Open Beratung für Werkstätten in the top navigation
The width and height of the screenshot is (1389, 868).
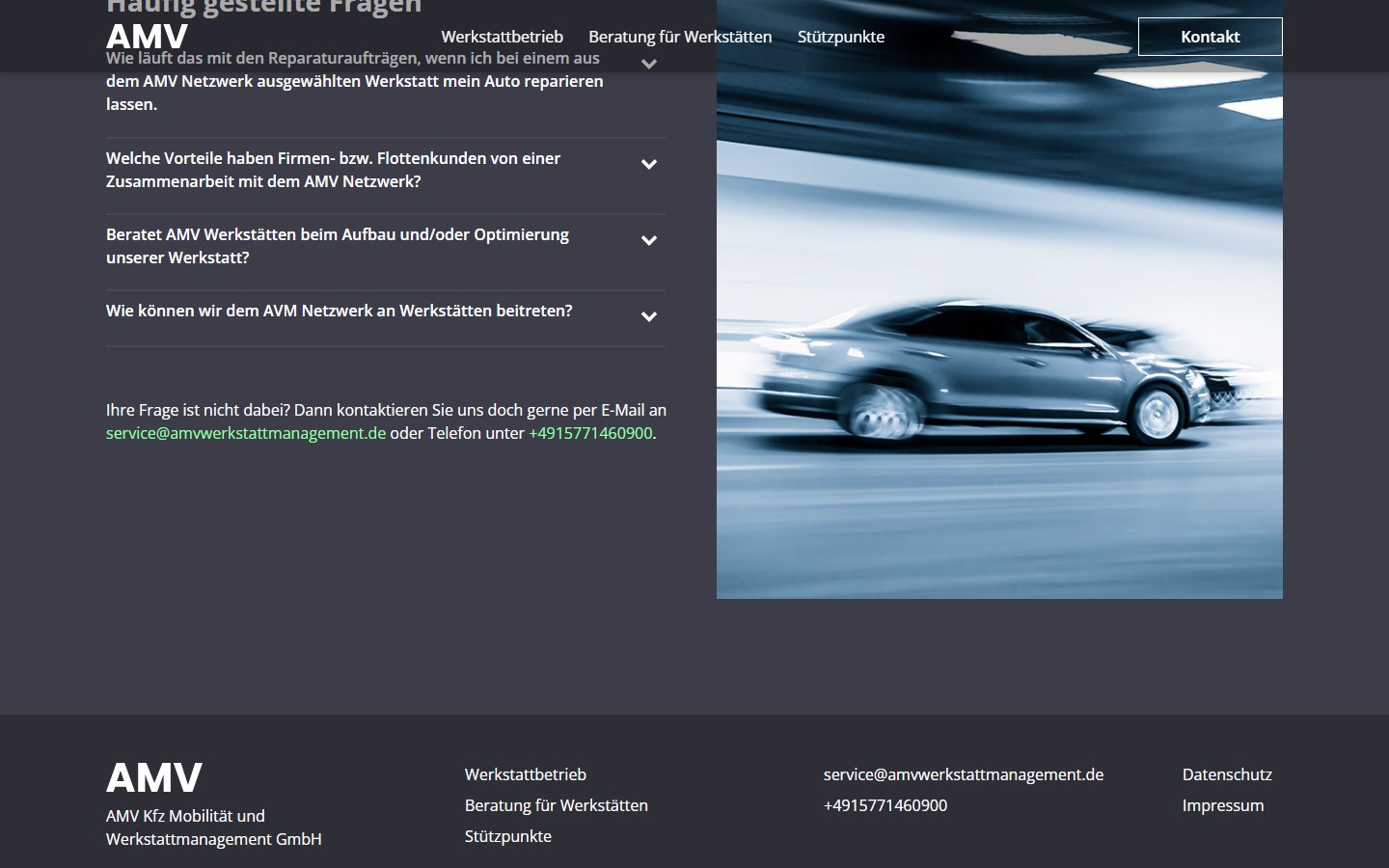click(x=680, y=37)
